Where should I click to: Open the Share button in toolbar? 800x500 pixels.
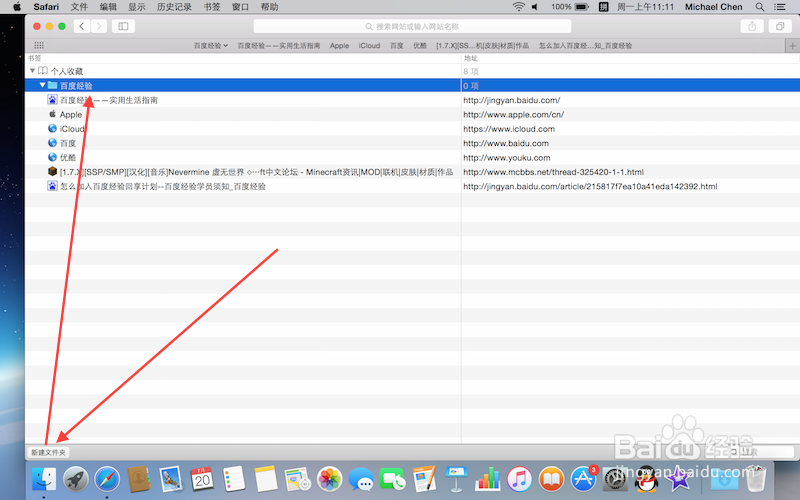pos(752,26)
